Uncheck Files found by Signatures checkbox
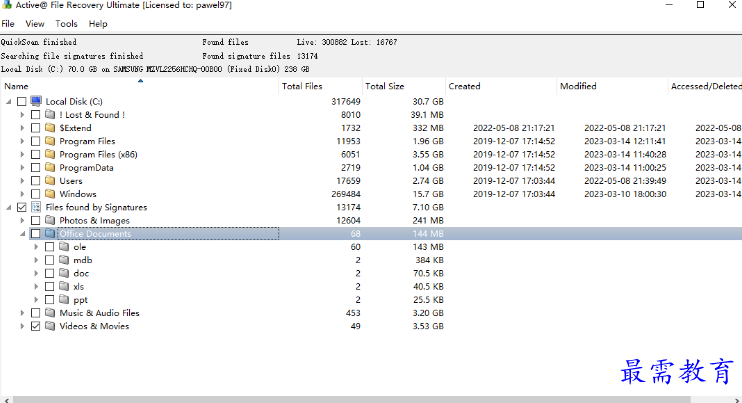 21,207
